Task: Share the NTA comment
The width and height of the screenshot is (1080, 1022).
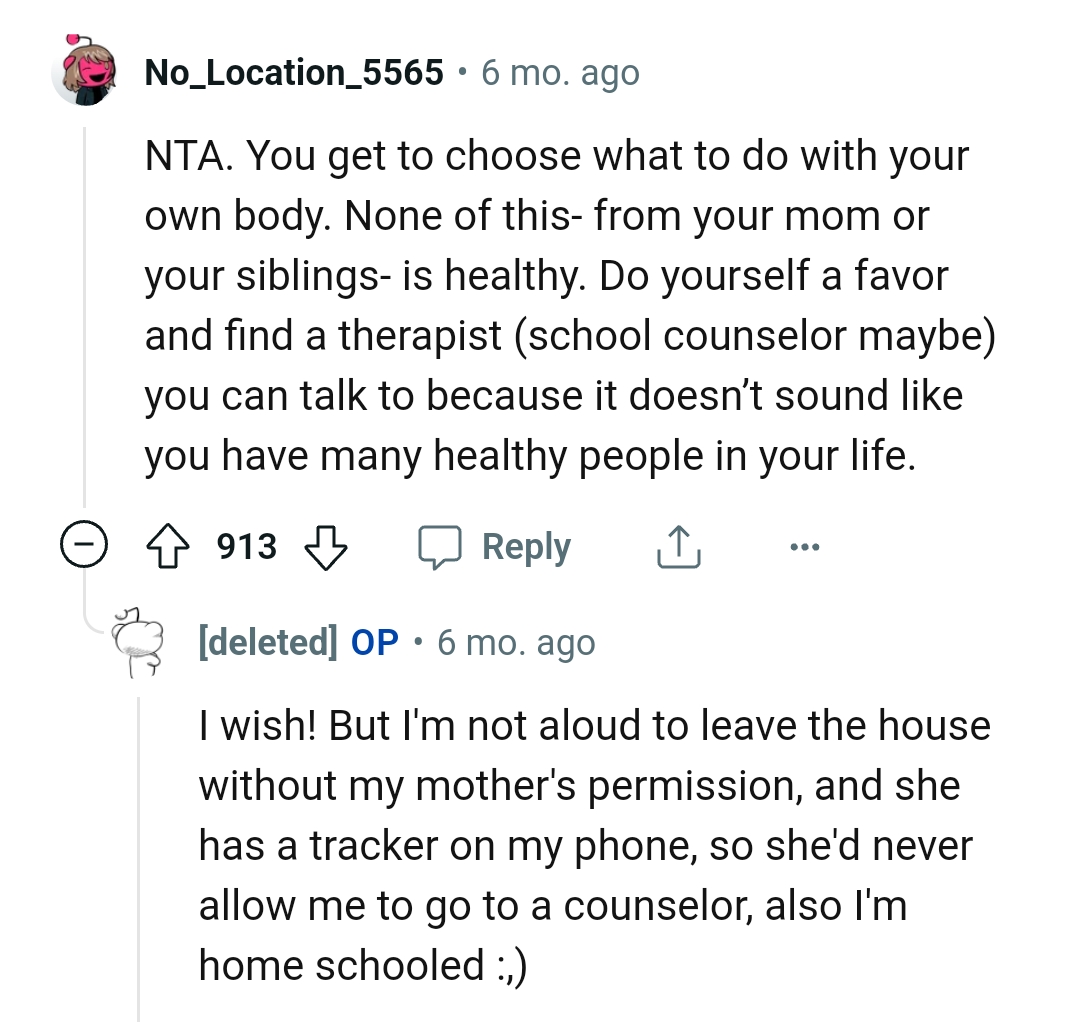Action: (678, 546)
